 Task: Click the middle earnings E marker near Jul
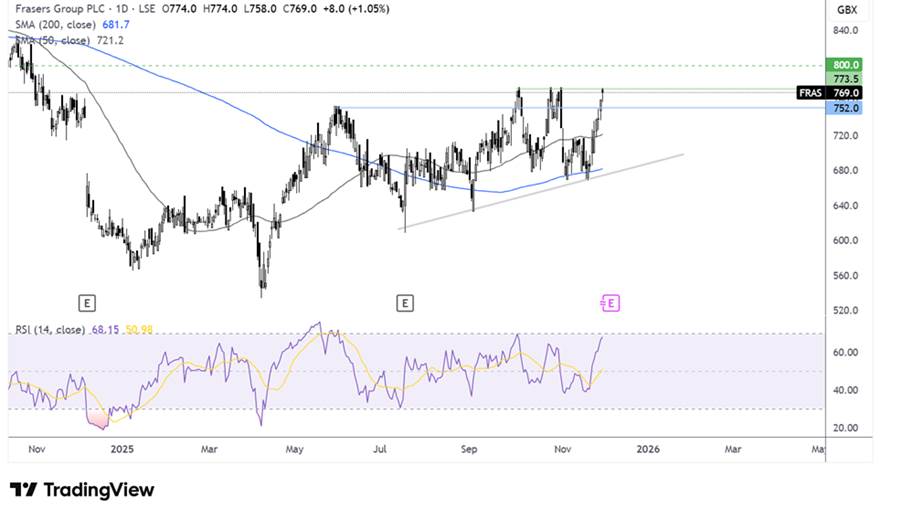(x=404, y=301)
